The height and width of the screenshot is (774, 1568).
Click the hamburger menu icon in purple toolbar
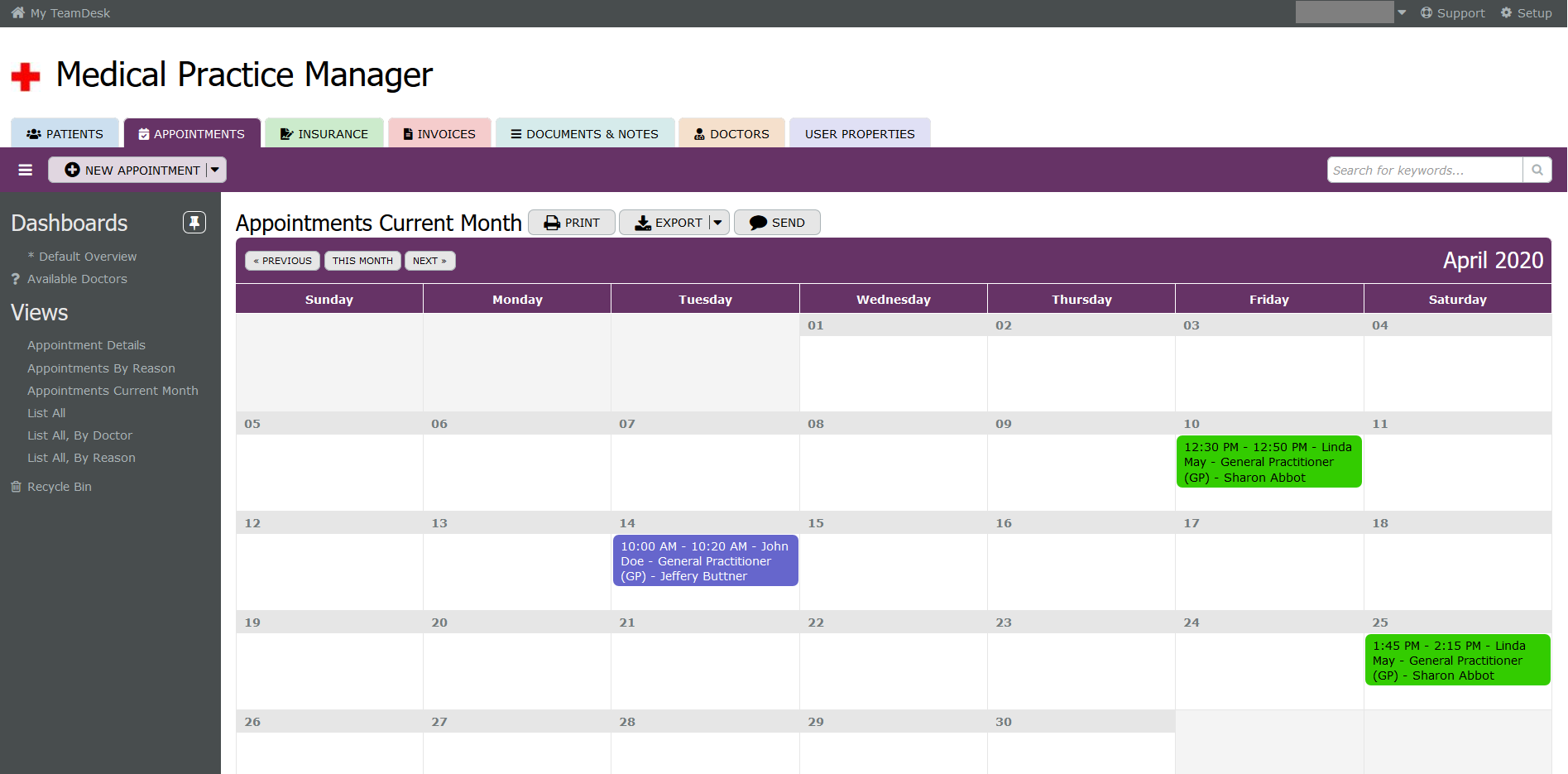click(x=26, y=170)
